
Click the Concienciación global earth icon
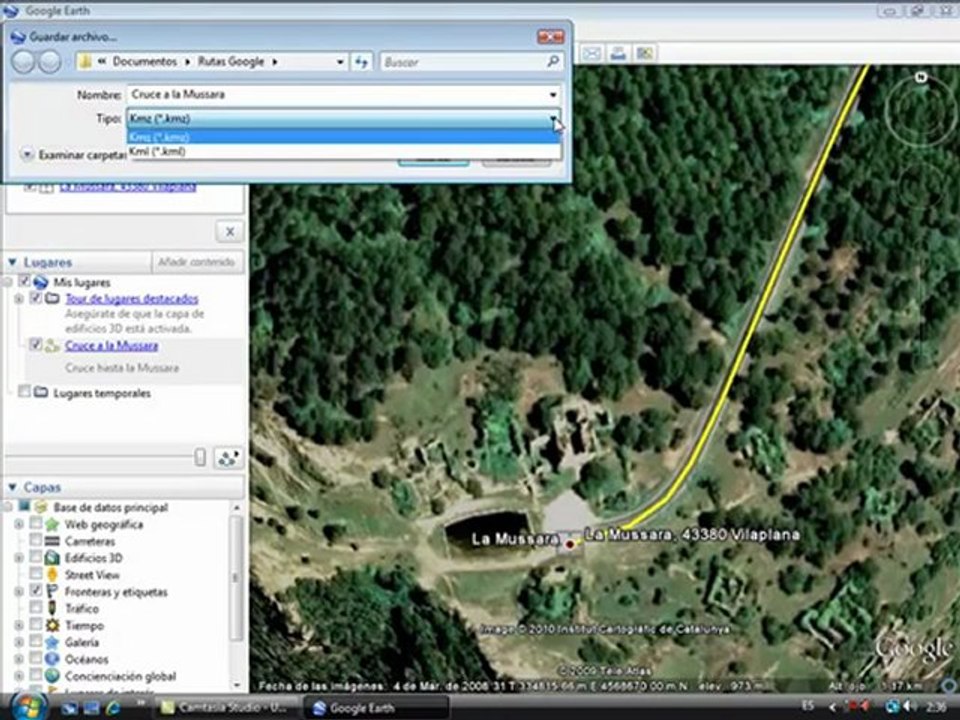click(x=53, y=676)
